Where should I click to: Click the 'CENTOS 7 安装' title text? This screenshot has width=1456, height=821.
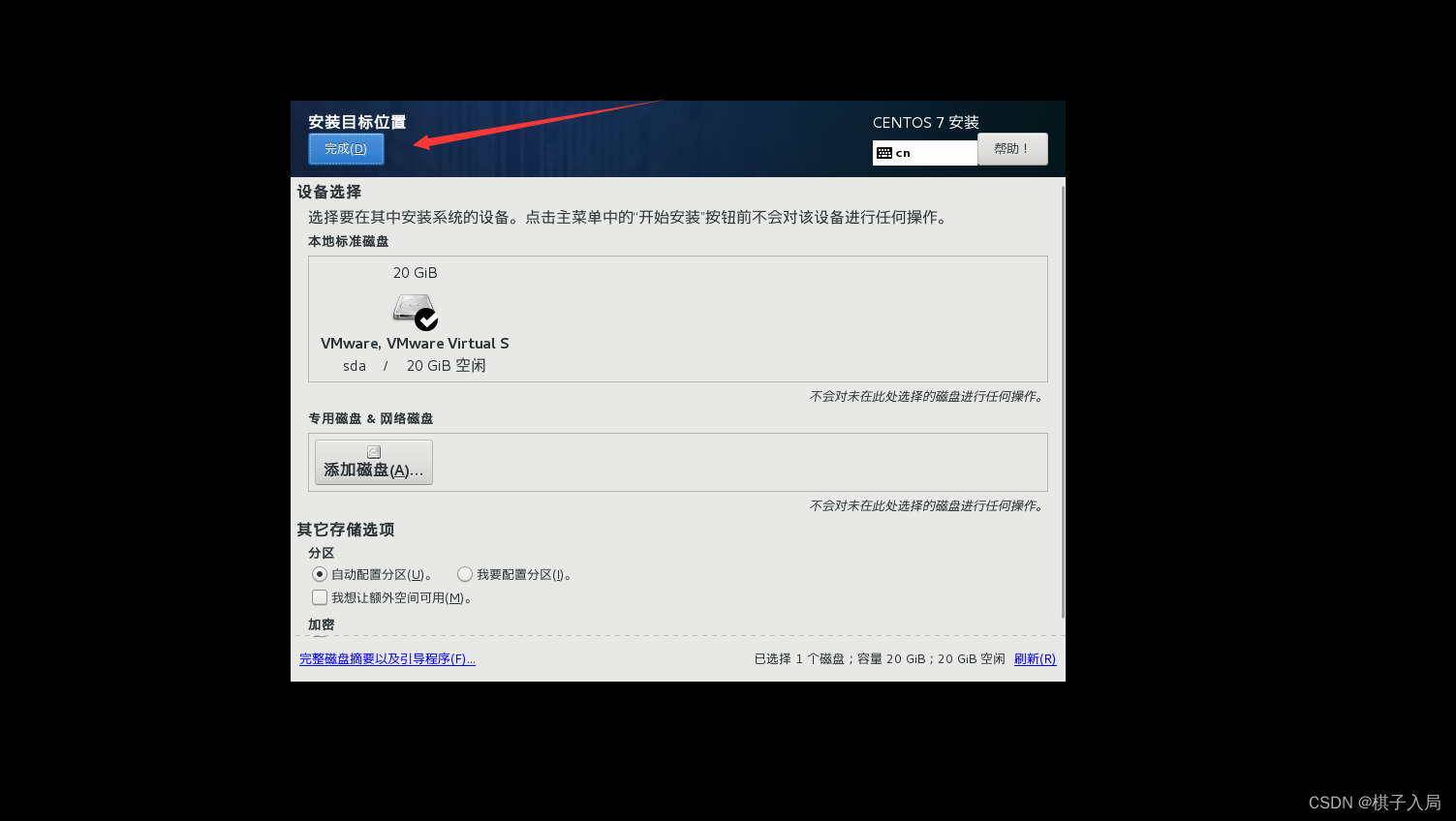click(926, 122)
